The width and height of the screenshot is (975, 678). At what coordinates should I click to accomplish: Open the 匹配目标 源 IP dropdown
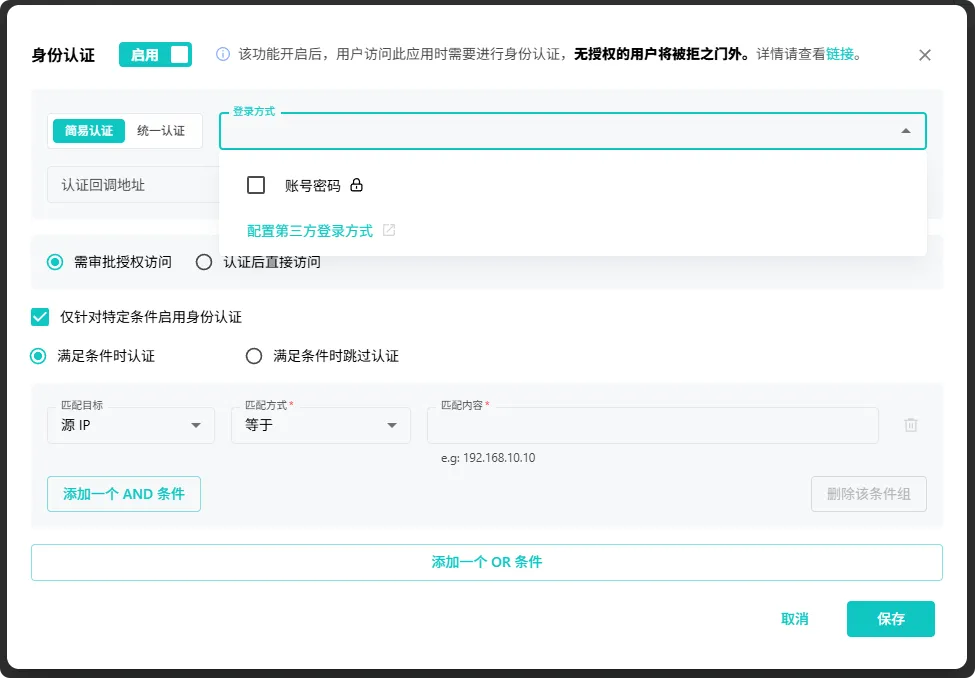click(x=131, y=425)
